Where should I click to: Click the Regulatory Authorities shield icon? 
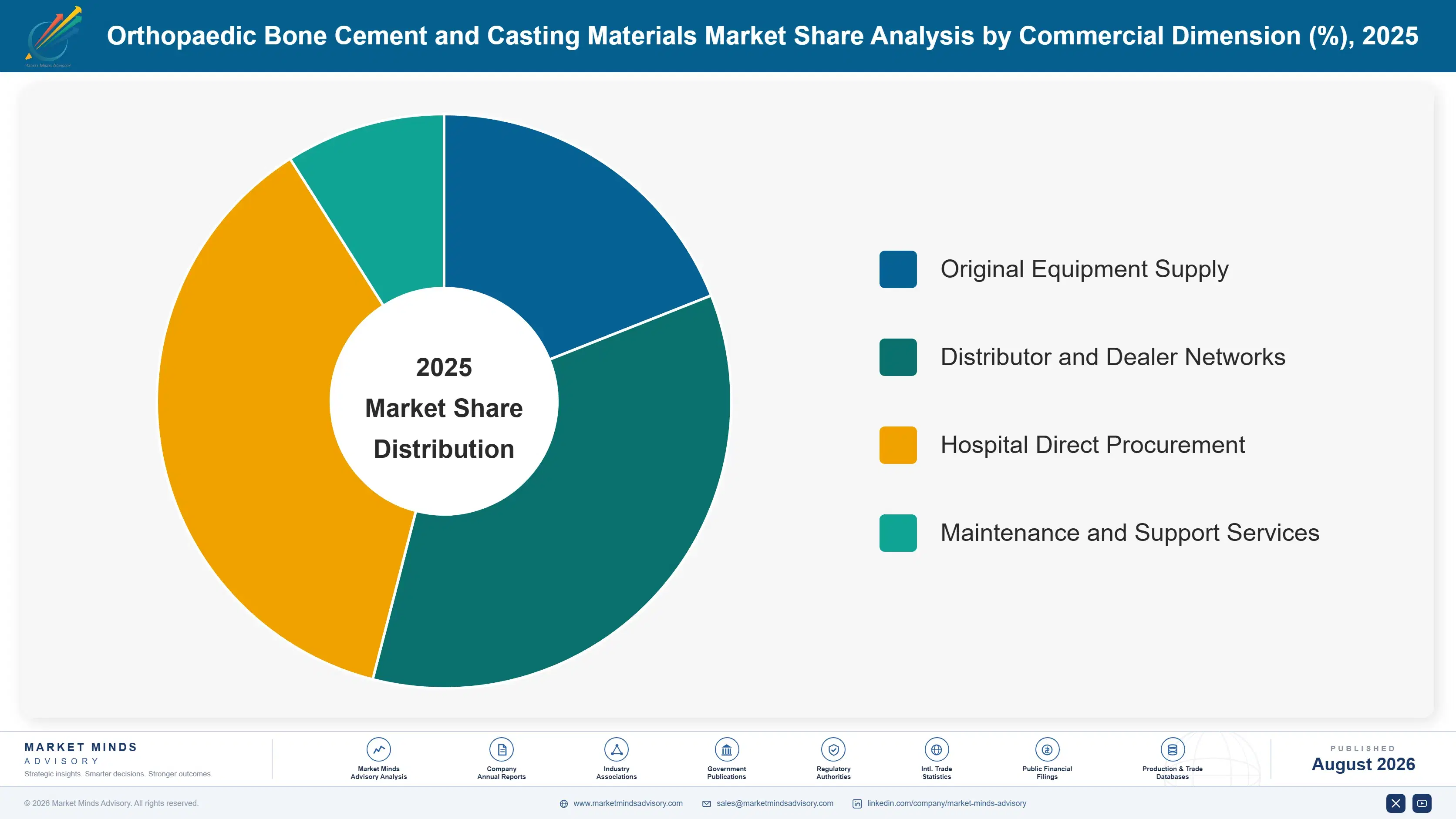[833, 749]
